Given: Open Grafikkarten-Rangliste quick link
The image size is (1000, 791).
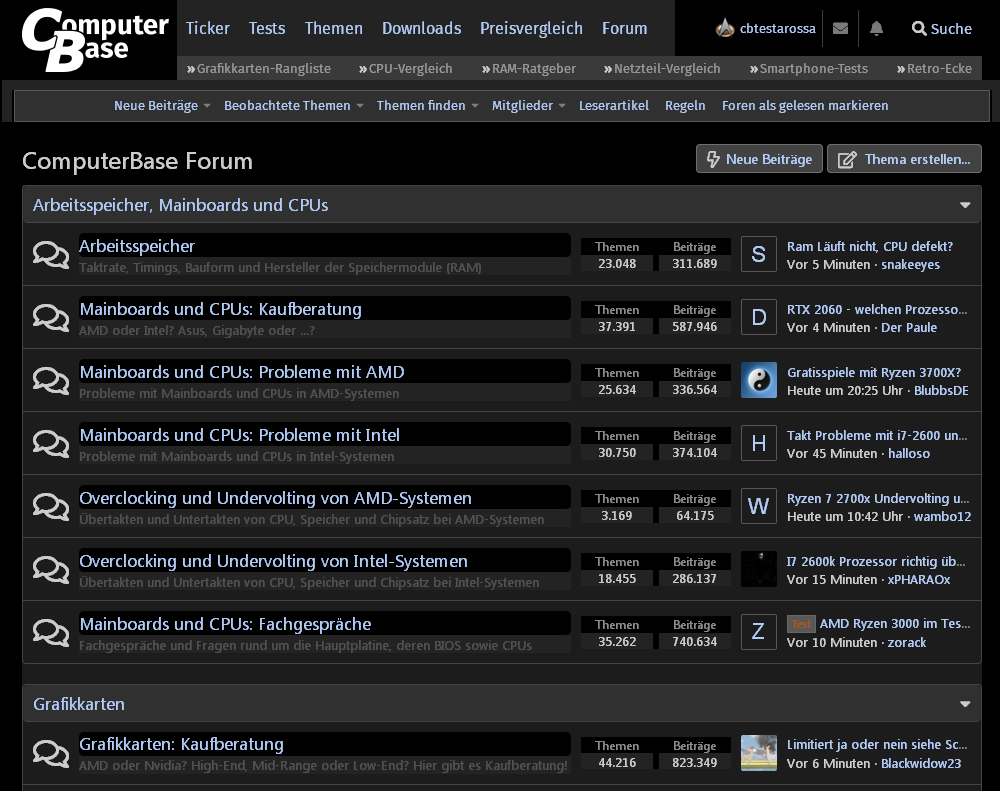Looking at the screenshot, I should click(x=259, y=69).
